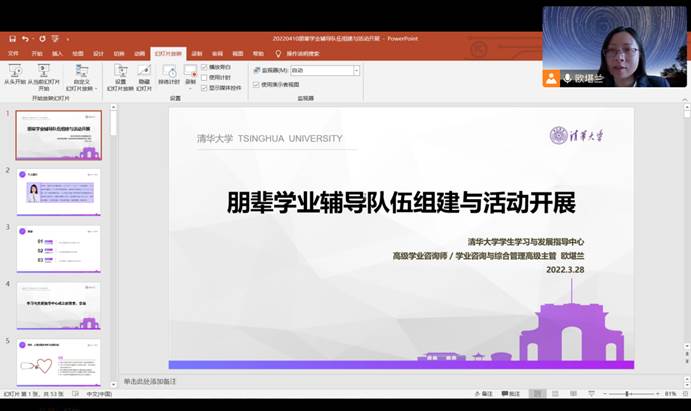Switch to the Insert tab
The image size is (691, 411).
point(57,53)
